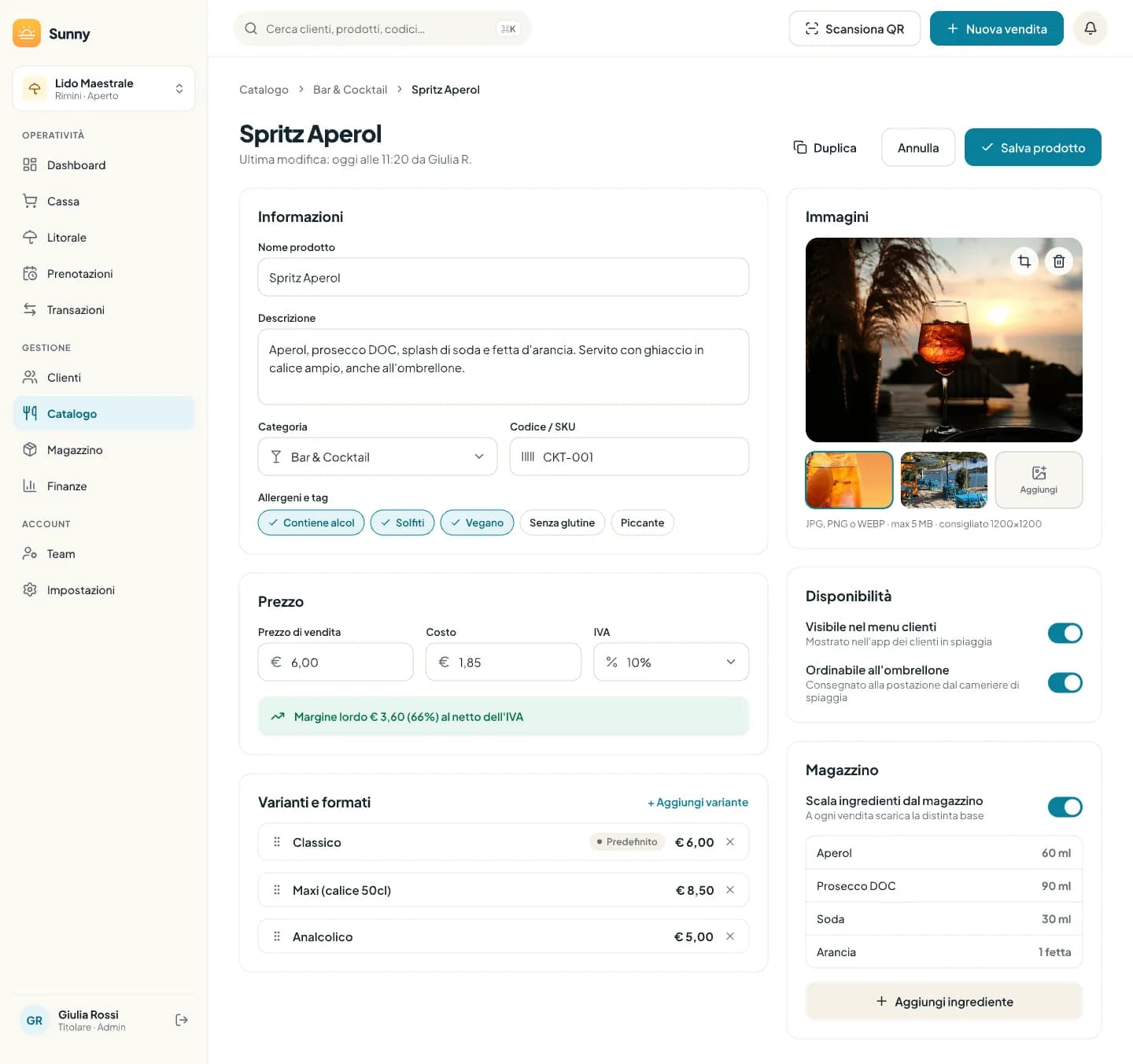Click the Sunny logo icon
Image resolution: width=1133 pixels, height=1064 pixels.
[27, 33]
